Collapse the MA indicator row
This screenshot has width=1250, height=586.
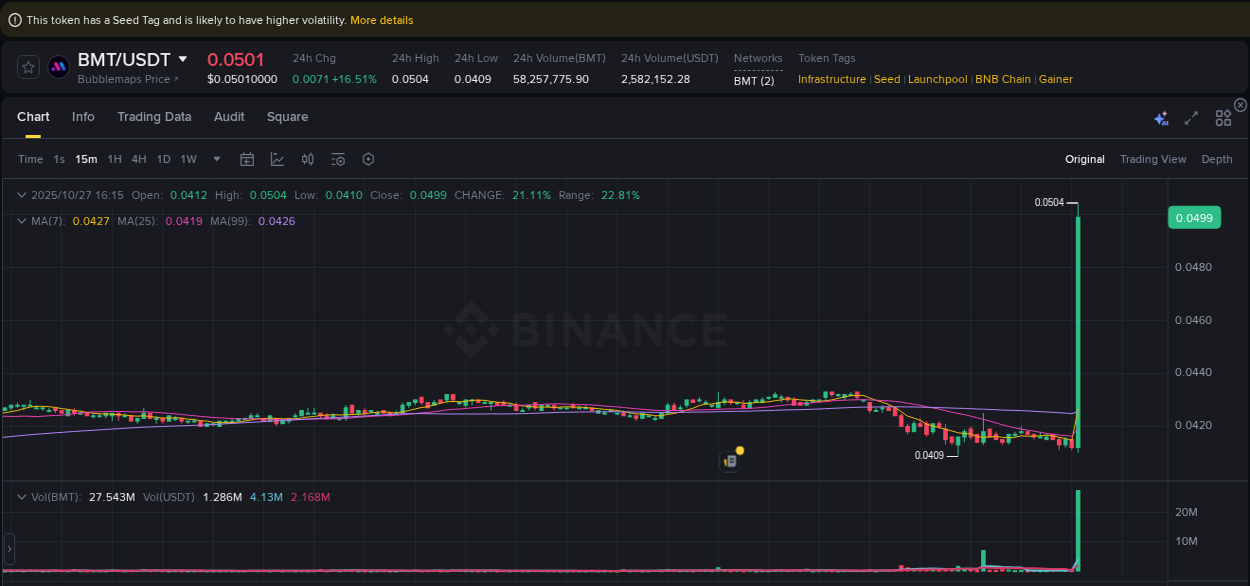click(x=20, y=221)
